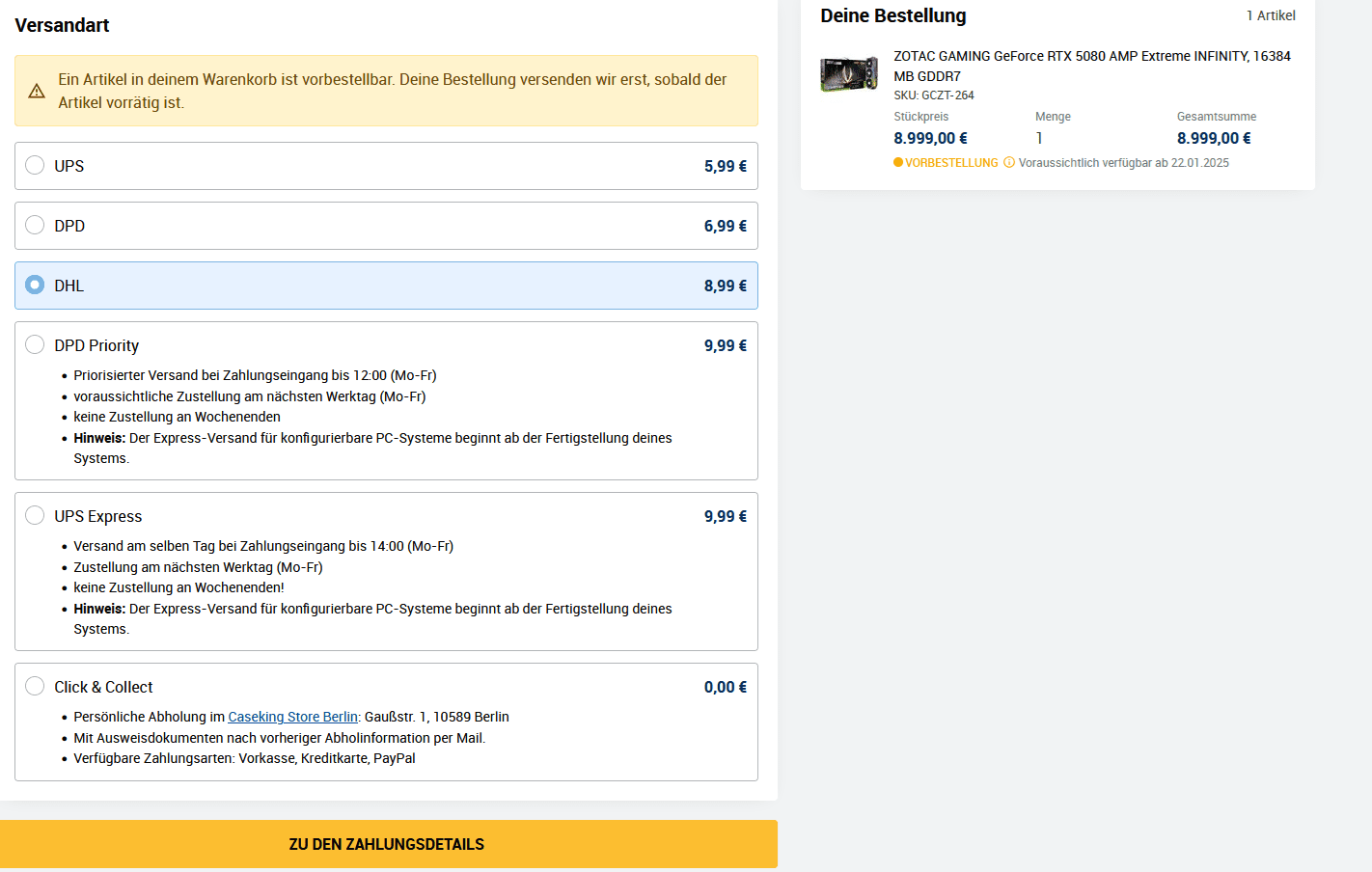
Task: Select the Click & Collect radio button
Action: (35, 686)
